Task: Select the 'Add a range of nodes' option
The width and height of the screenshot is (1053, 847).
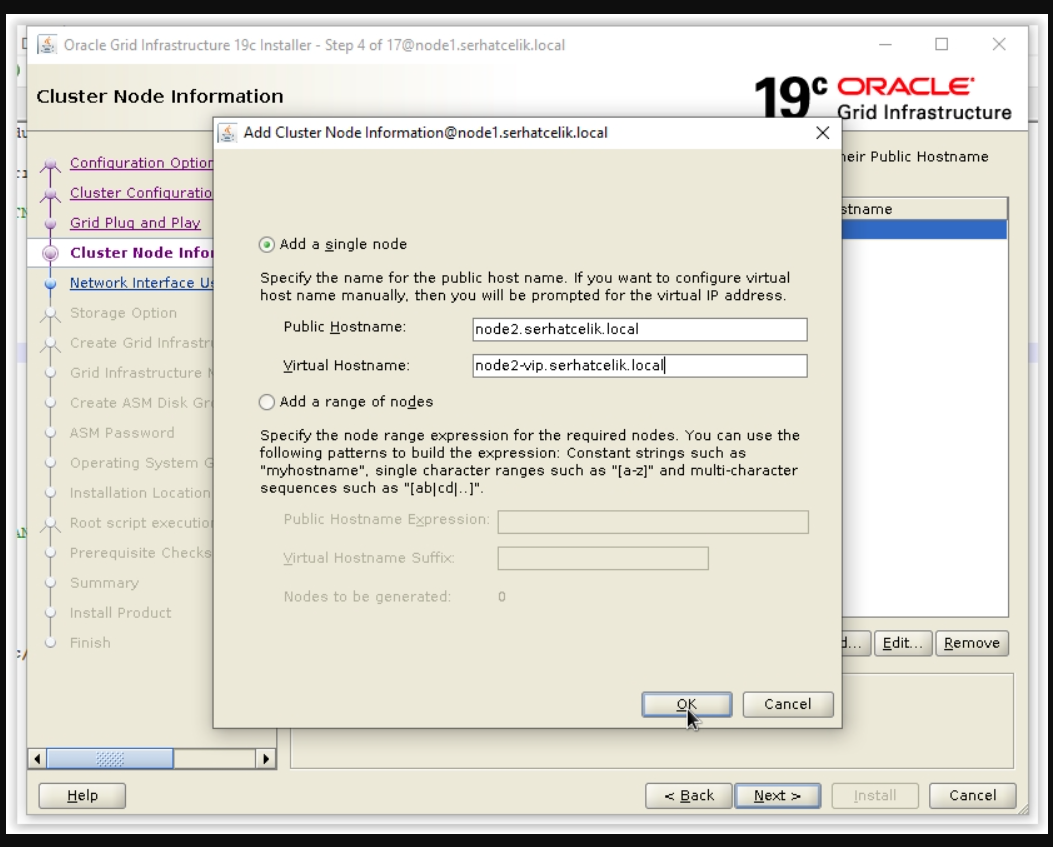Action: pos(267,402)
